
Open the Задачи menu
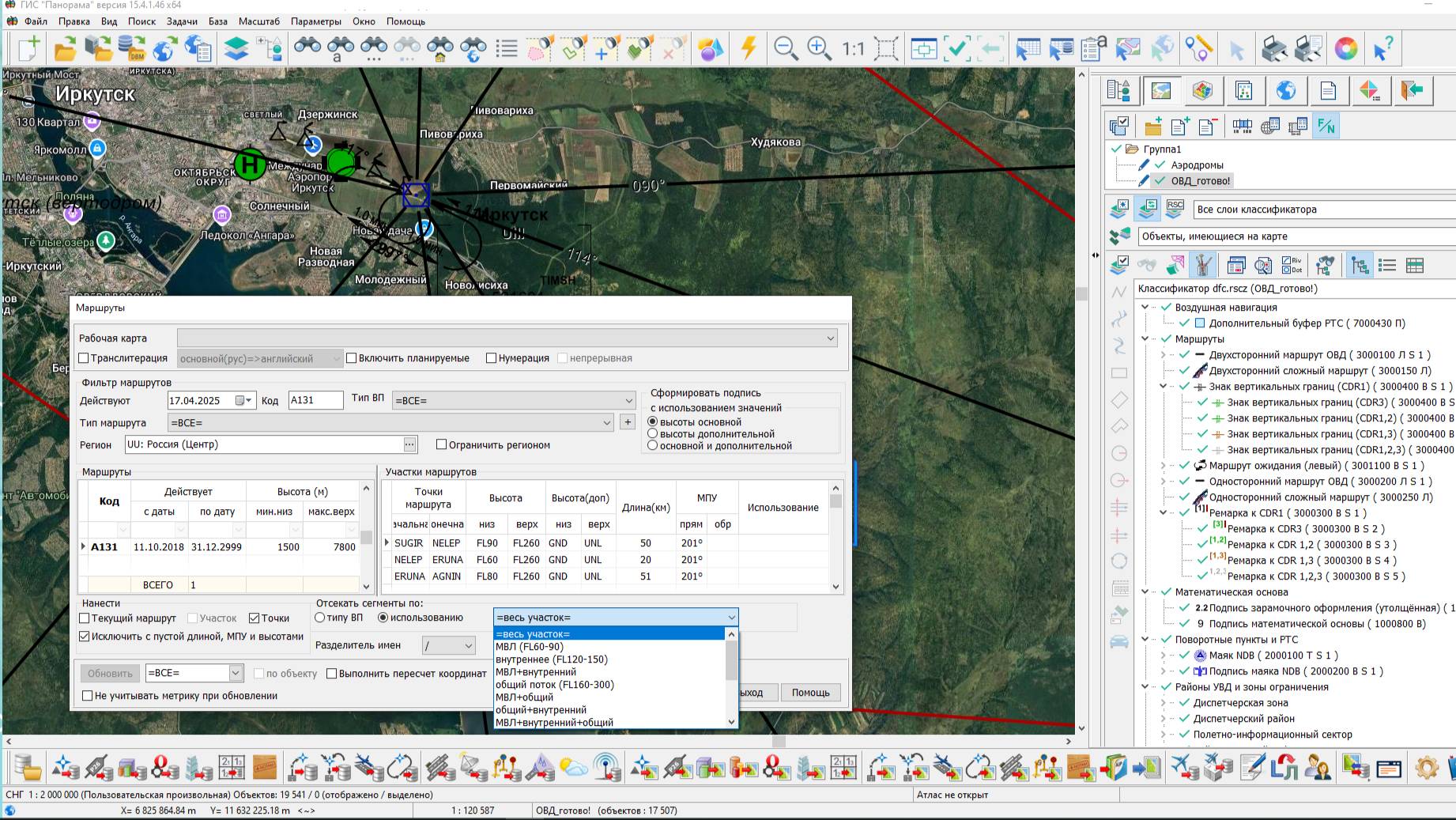[x=182, y=21]
